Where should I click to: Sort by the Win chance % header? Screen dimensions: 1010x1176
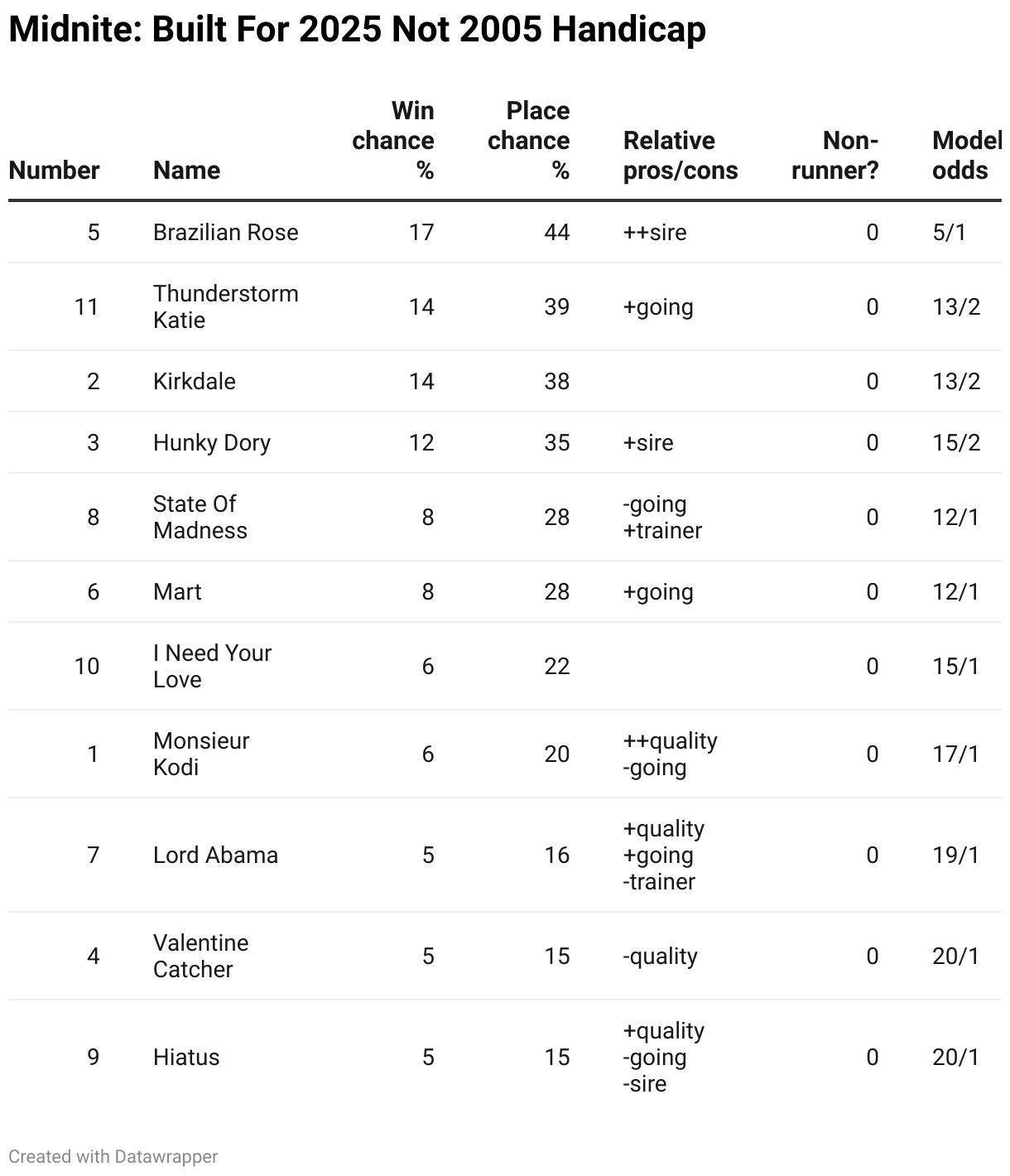click(x=393, y=141)
